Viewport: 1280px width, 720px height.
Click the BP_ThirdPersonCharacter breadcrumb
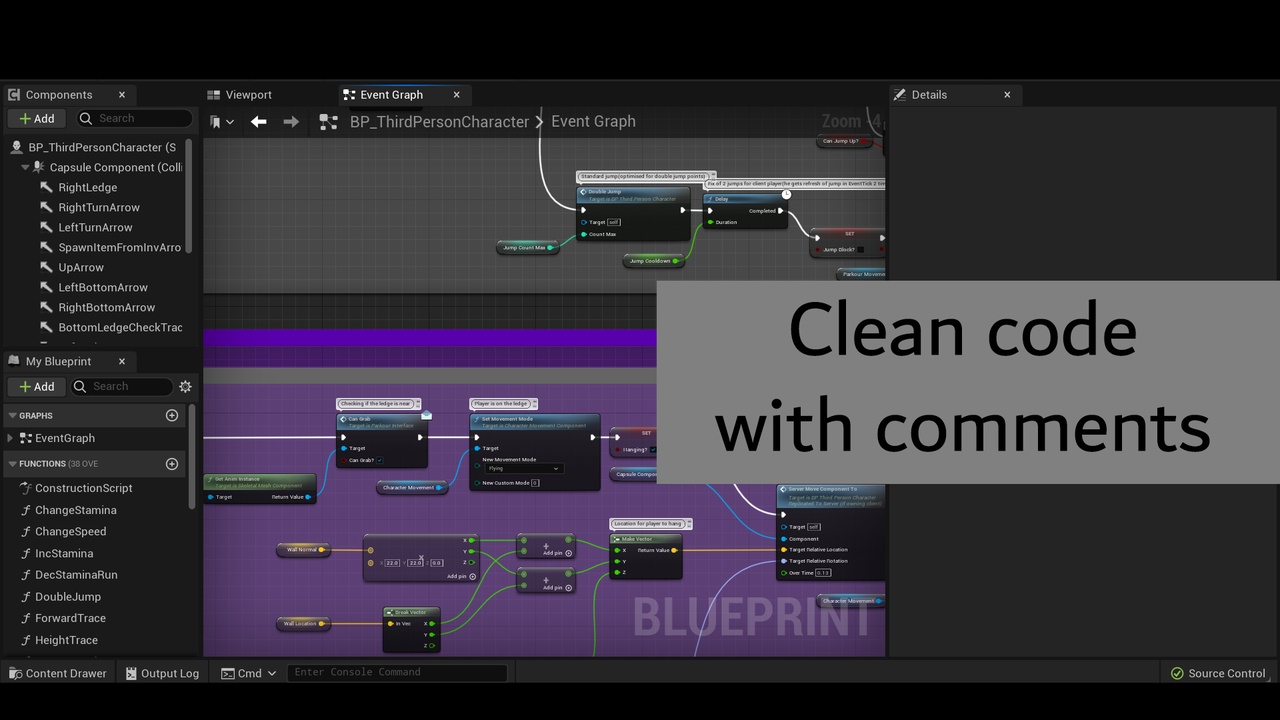pyautogui.click(x=439, y=122)
